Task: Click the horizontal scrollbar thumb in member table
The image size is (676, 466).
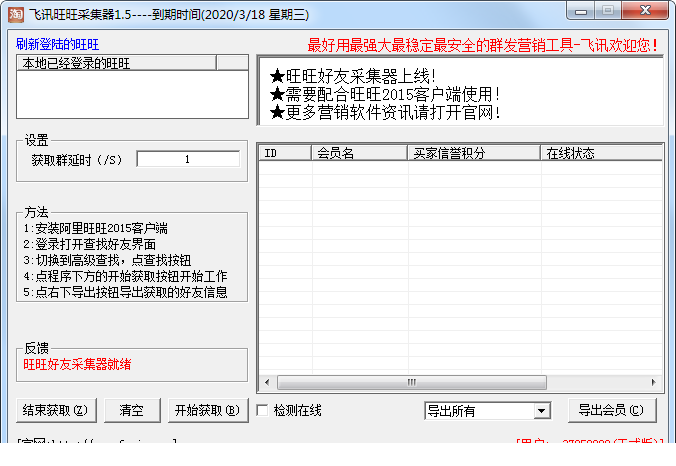Action: (x=412, y=382)
